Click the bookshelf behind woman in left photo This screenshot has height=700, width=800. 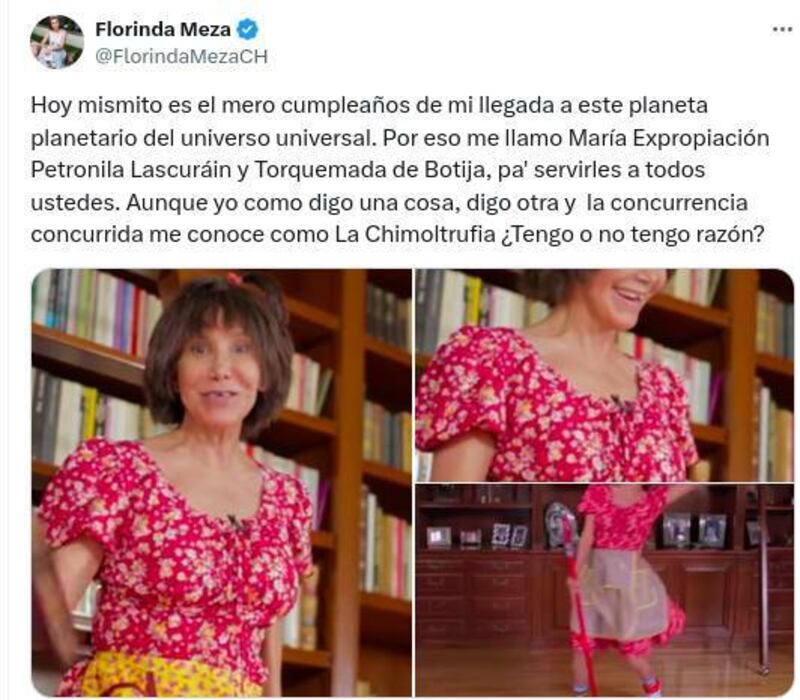352,459
